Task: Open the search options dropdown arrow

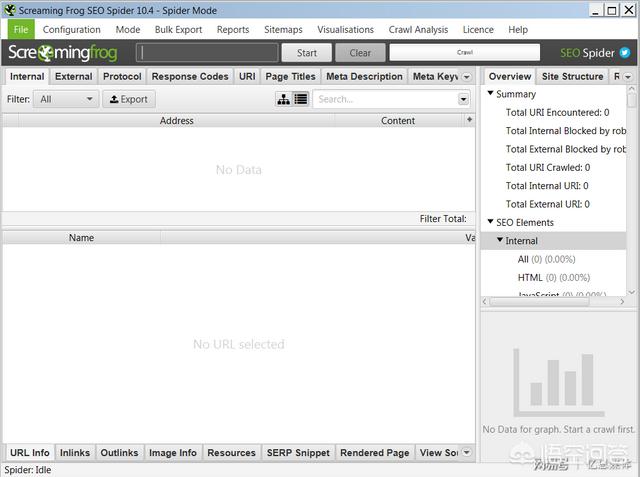Action: [463, 99]
